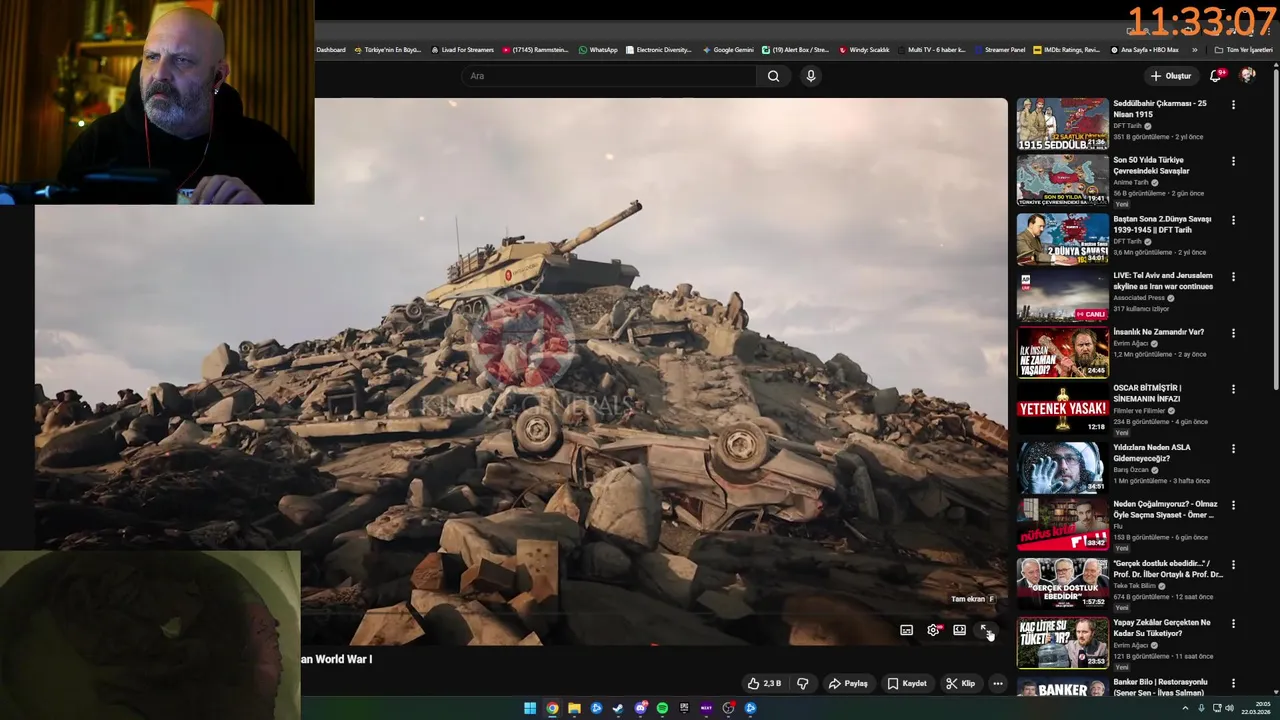This screenshot has height=720, width=1280.
Task: Open the YouTube account avatar menu
Action: [x=1247, y=76]
